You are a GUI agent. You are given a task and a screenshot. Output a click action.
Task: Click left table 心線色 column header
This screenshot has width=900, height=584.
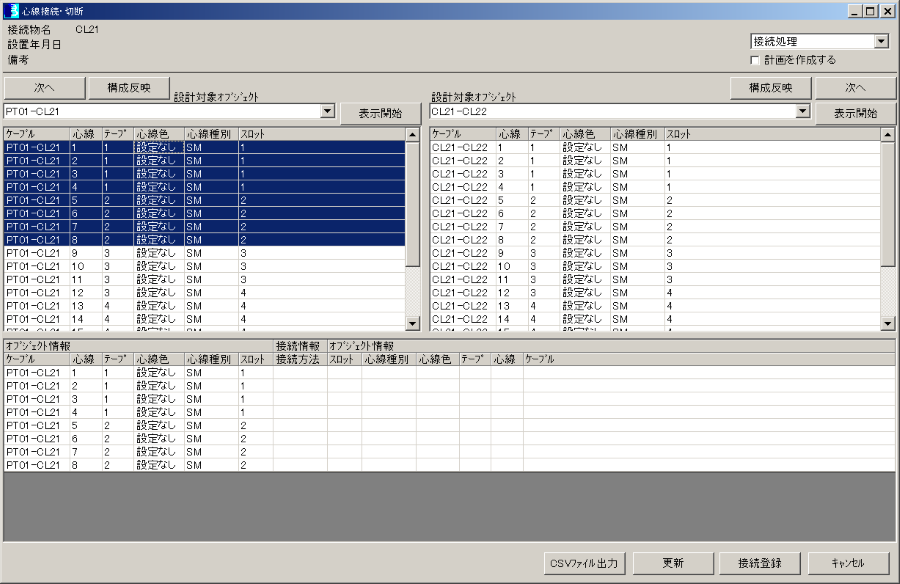pyautogui.click(x=159, y=134)
